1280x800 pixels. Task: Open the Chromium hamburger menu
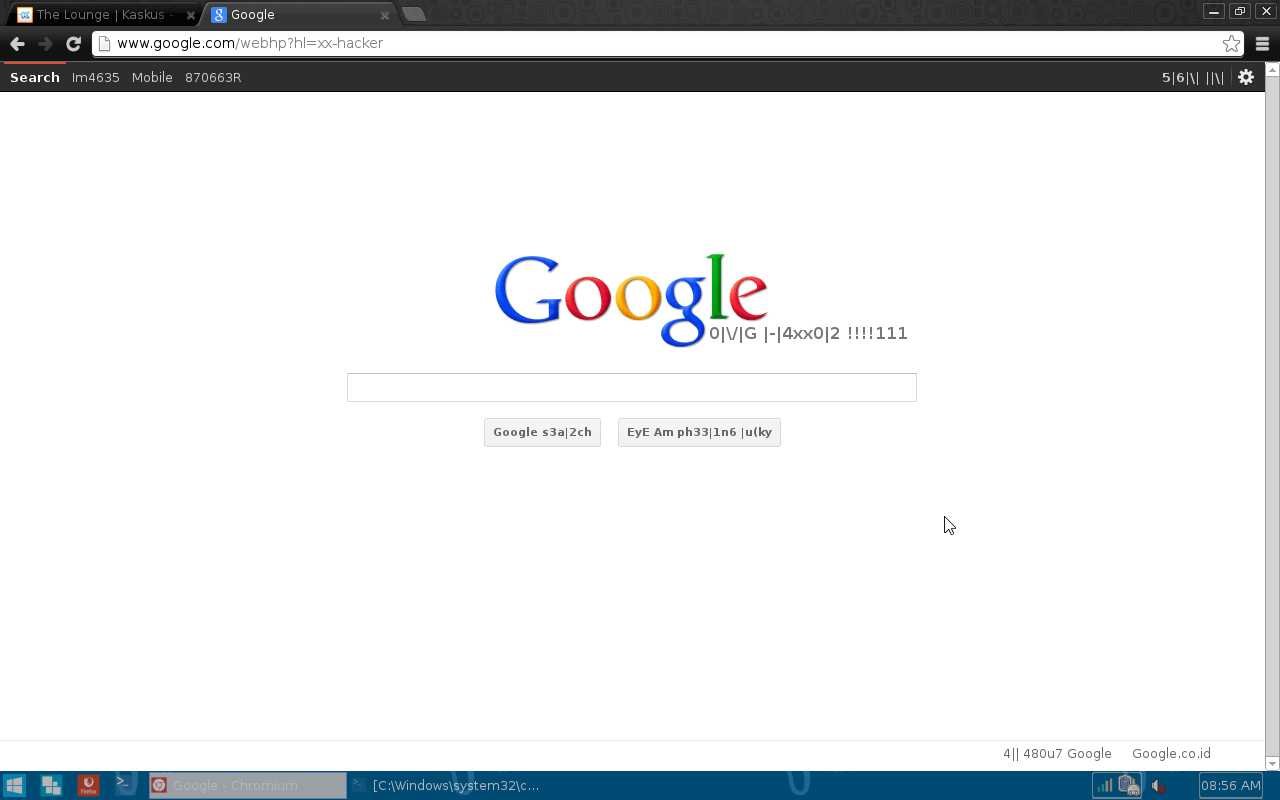[x=1262, y=44]
